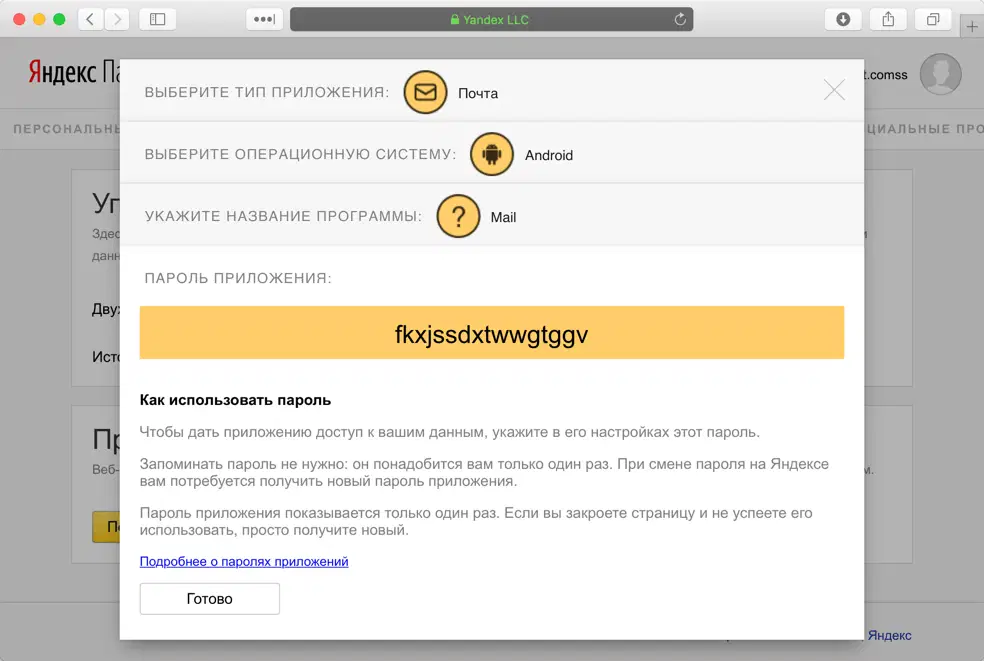984x661 pixels.
Task: Add a new tab with plus button
Action: (971, 27)
